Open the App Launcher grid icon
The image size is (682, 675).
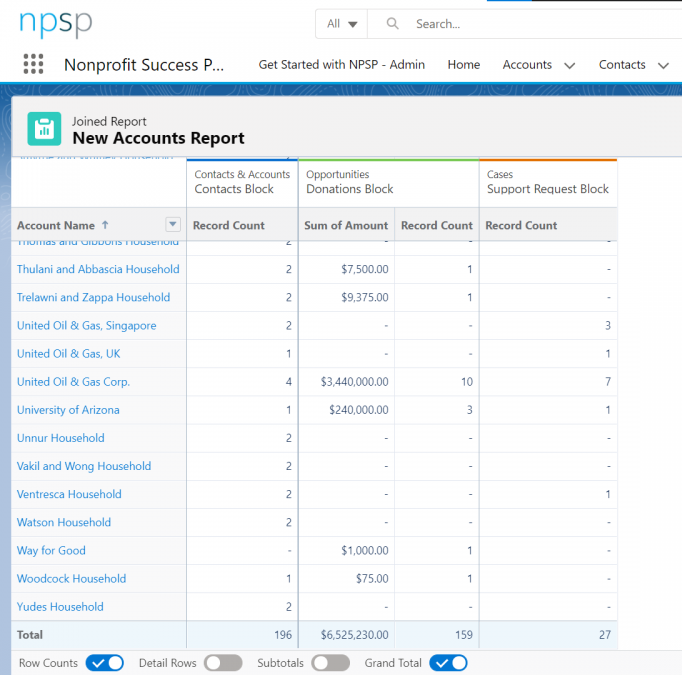click(x=33, y=64)
